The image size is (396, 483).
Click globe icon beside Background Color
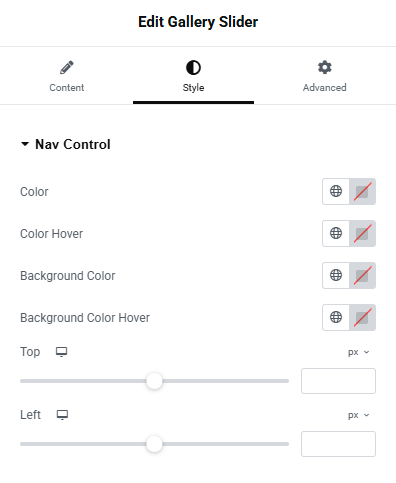[336, 275]
